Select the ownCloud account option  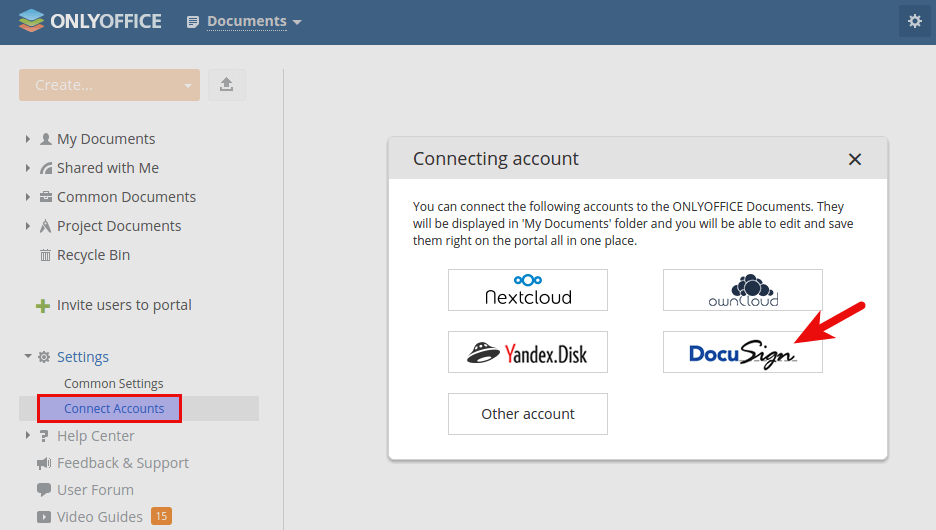point(742,290)
